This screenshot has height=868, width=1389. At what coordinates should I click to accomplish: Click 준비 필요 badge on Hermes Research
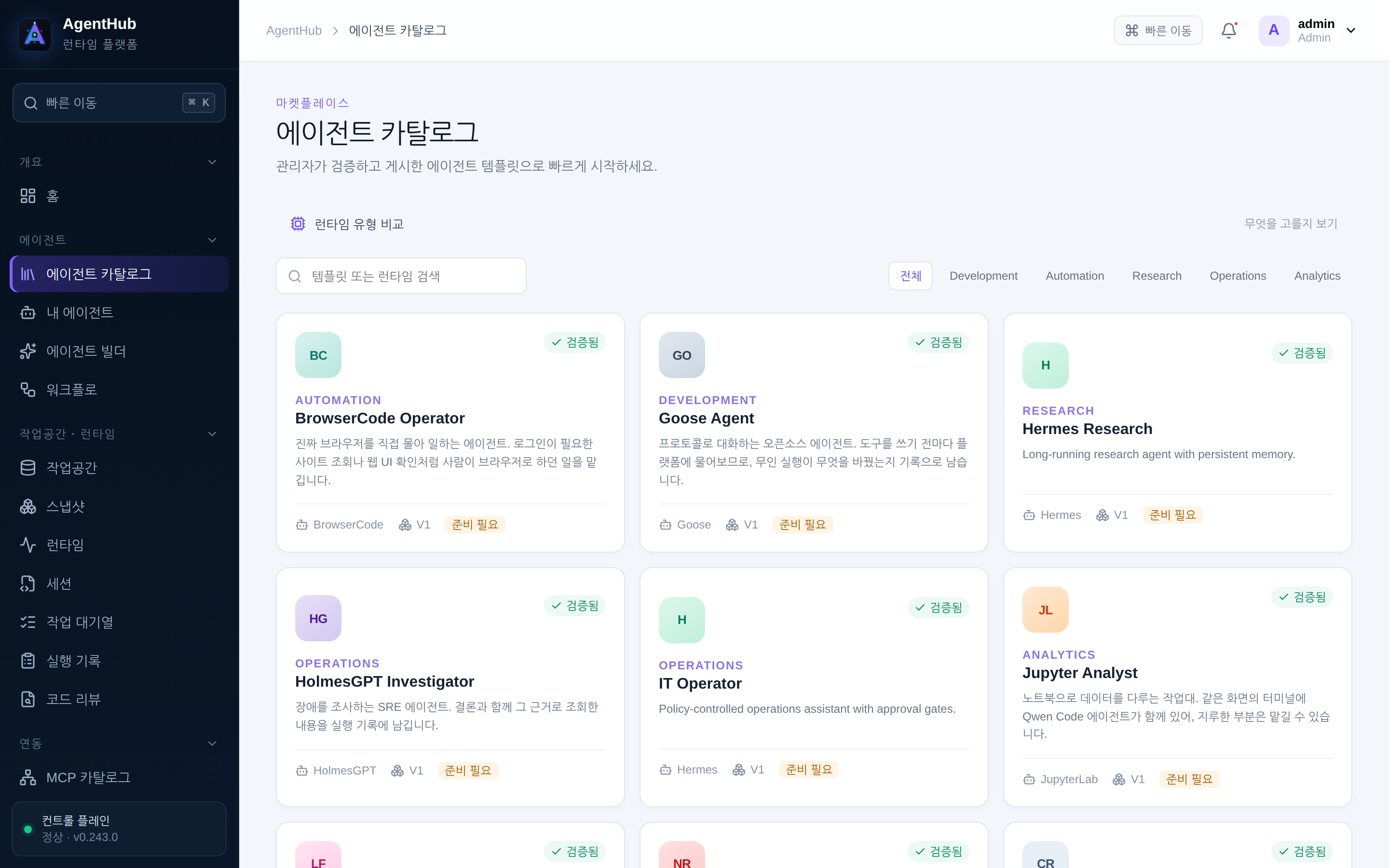point(1172,515)
